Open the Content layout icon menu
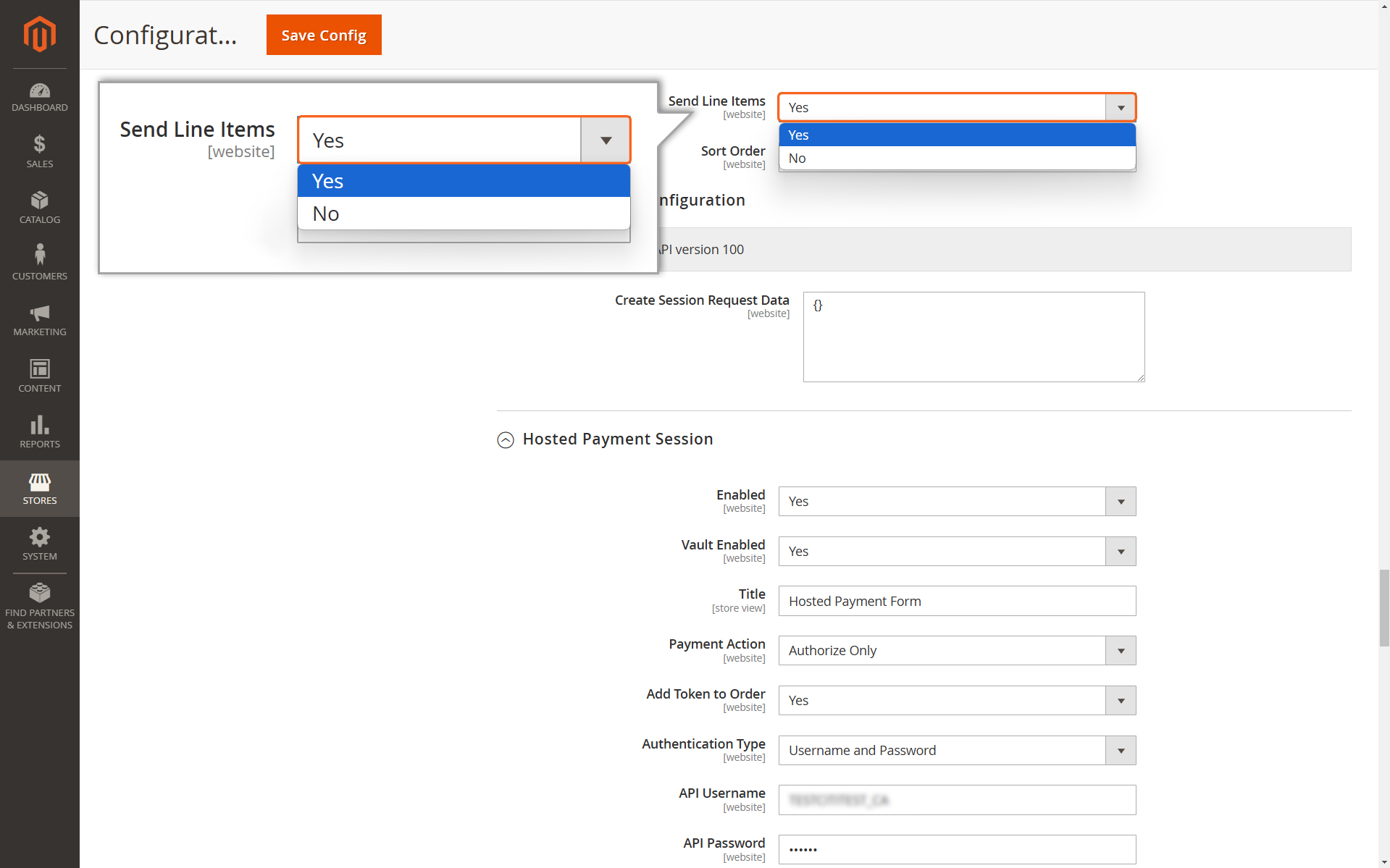This screenshot has height=868, width=1390. pos(40,376)
